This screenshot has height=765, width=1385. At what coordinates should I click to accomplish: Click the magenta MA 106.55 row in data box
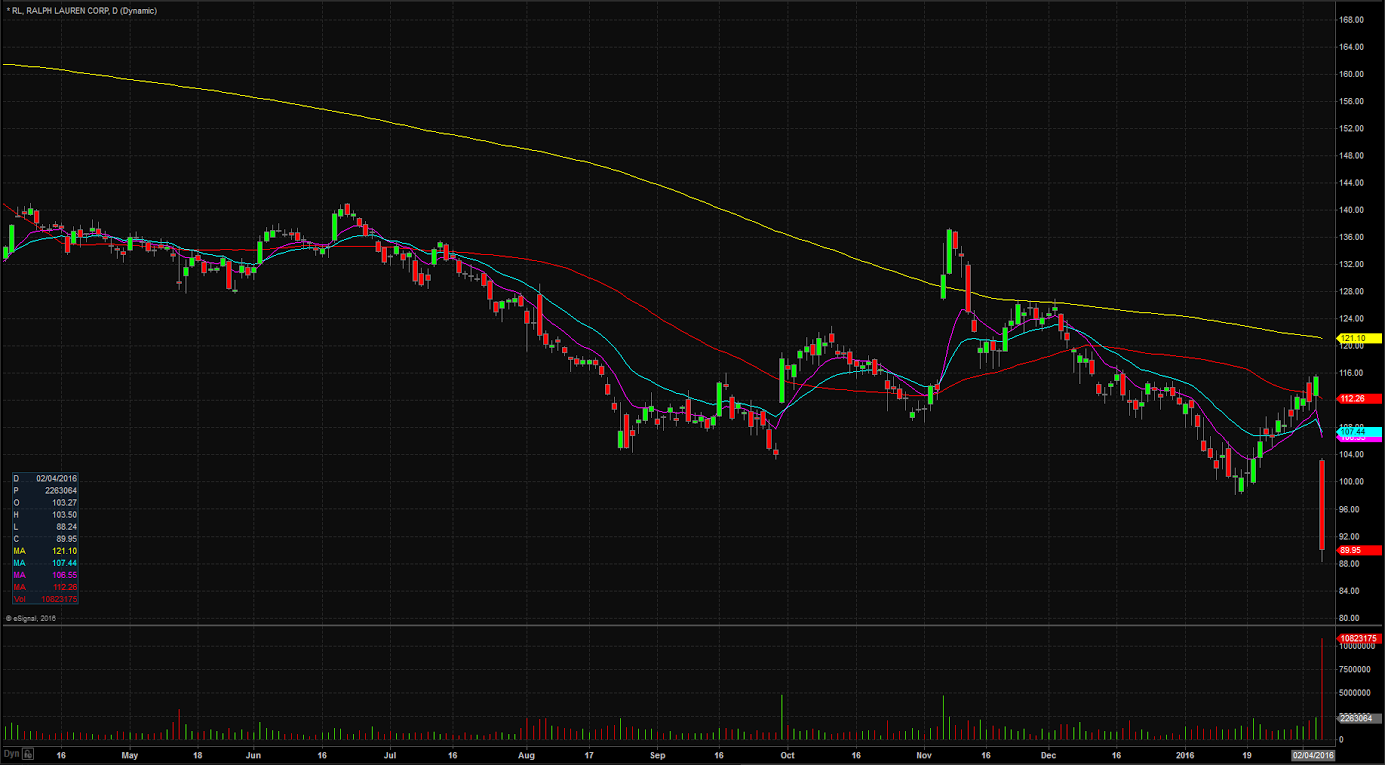click(x=45, y=575)
